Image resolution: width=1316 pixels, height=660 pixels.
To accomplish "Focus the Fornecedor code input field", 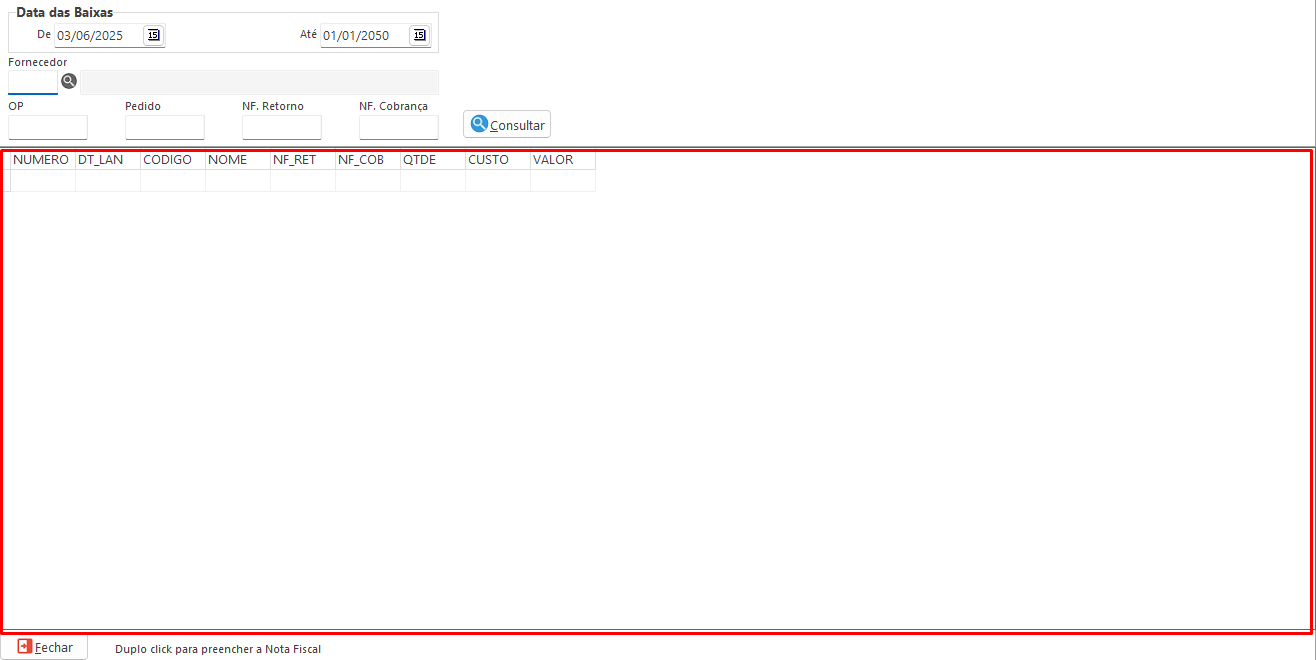I will [32, 82].
